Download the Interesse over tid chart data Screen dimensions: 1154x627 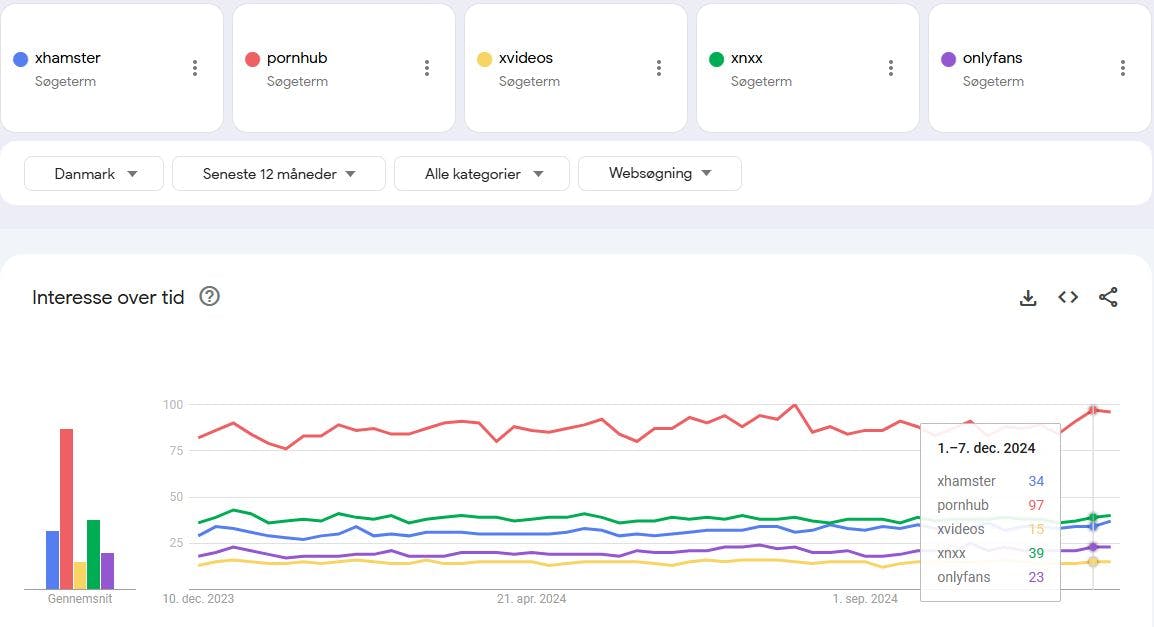1028,297
